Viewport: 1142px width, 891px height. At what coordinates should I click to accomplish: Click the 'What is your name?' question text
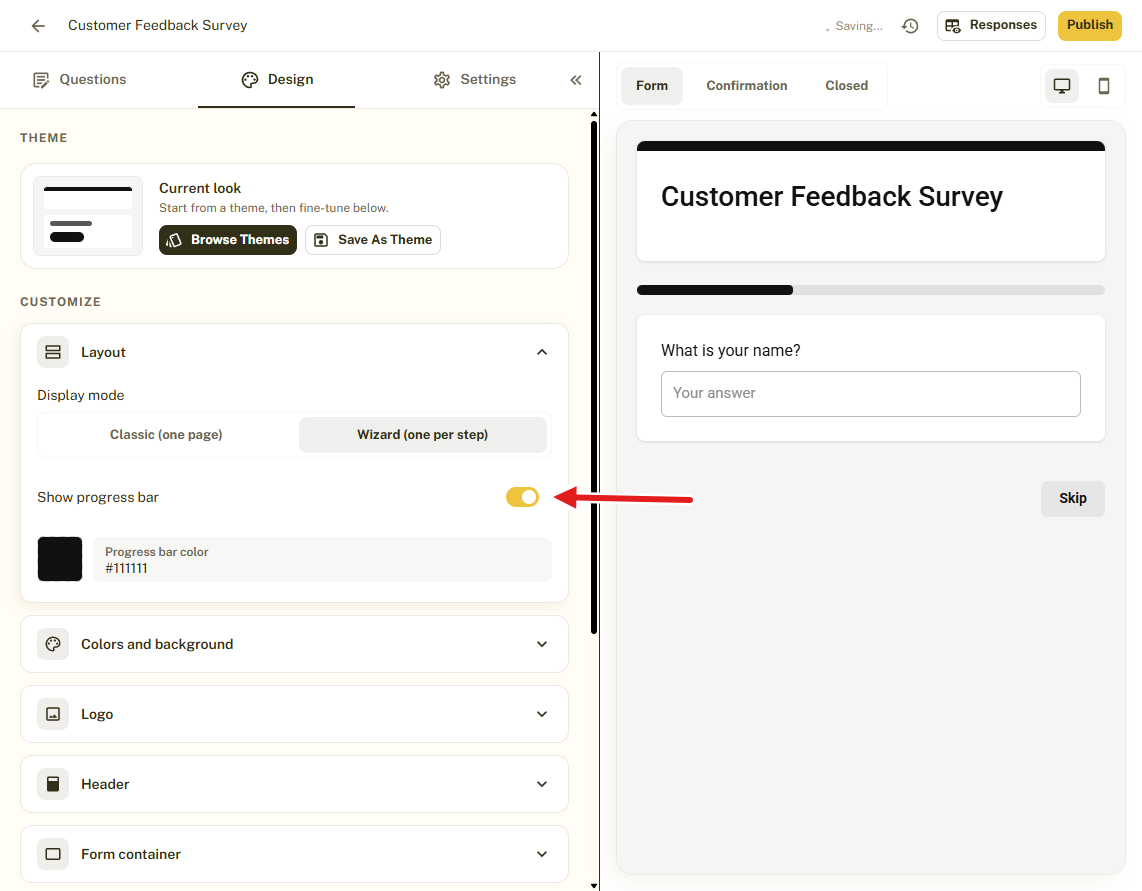pos(731,350)
